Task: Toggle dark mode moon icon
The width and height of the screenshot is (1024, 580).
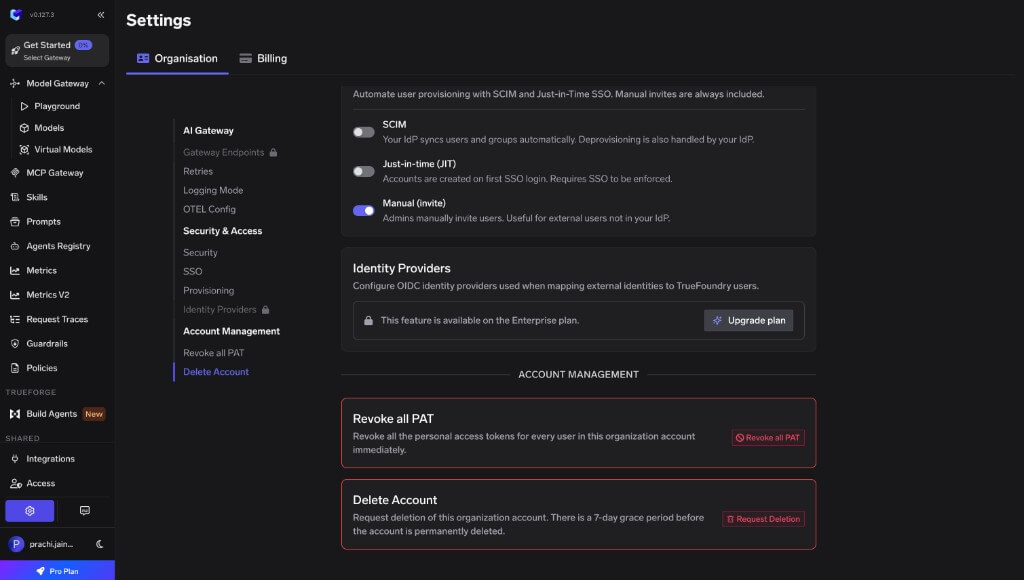Action: [x=99, y=544]
